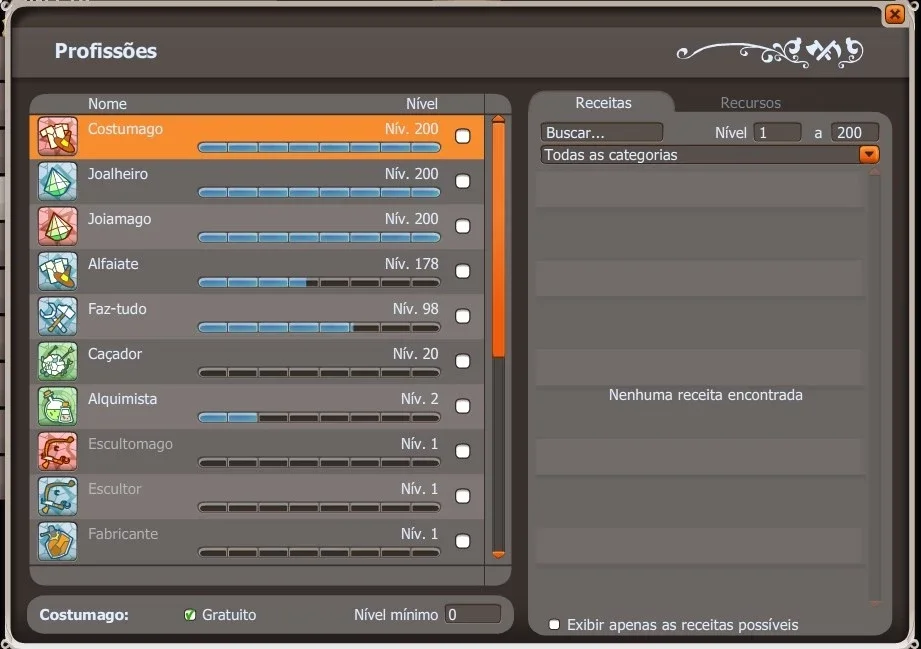This screenshot has height=649, width=921.
Task: Enable Exibir apenas as receitas possíveis
Action: (x=554, y=624)
